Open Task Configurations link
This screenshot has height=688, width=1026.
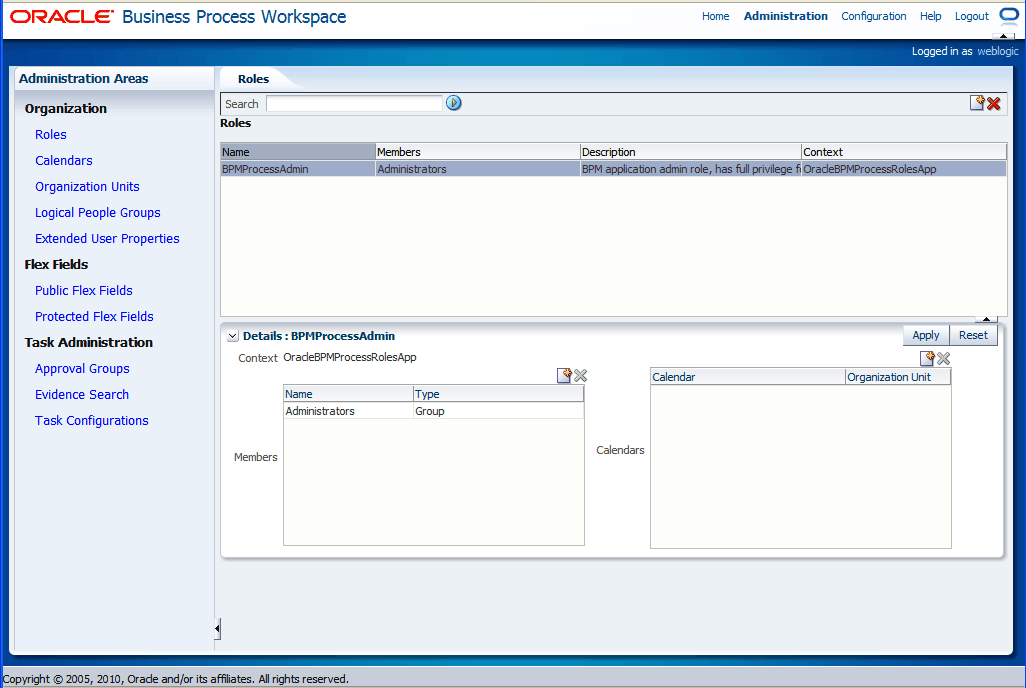92,421
